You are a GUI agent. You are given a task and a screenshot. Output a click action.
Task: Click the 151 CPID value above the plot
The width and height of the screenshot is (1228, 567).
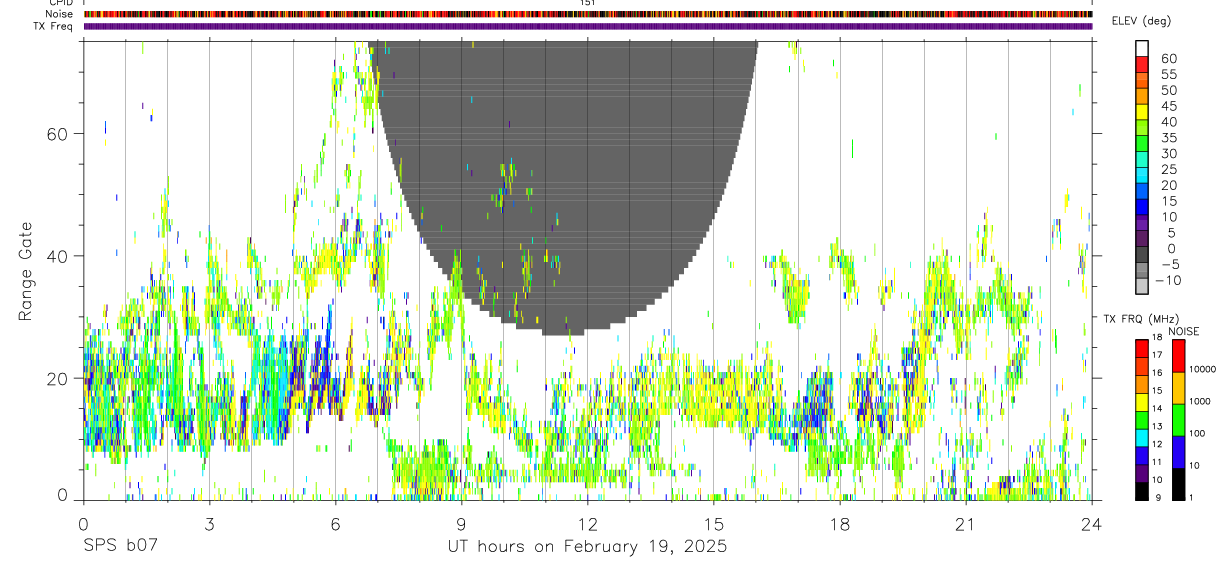(x=588, y=3)
